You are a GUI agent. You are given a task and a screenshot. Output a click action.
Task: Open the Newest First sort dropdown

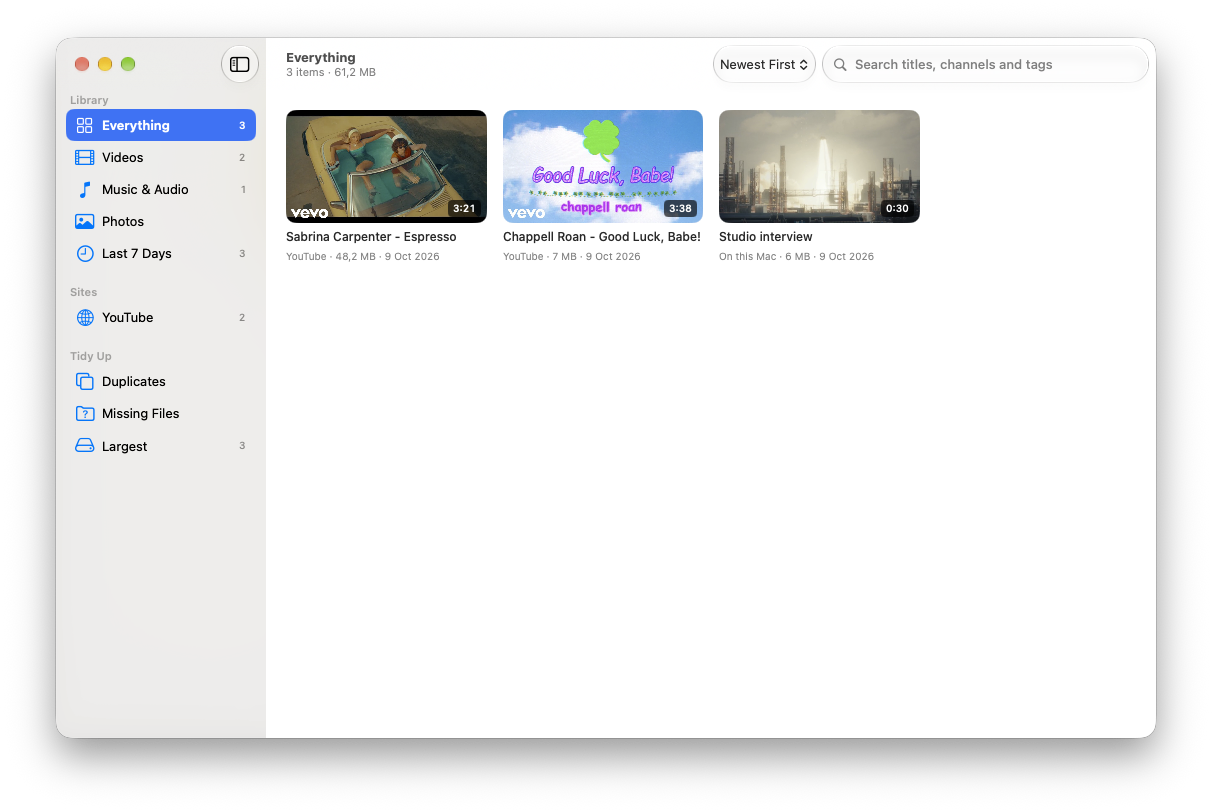click(764, 64)
